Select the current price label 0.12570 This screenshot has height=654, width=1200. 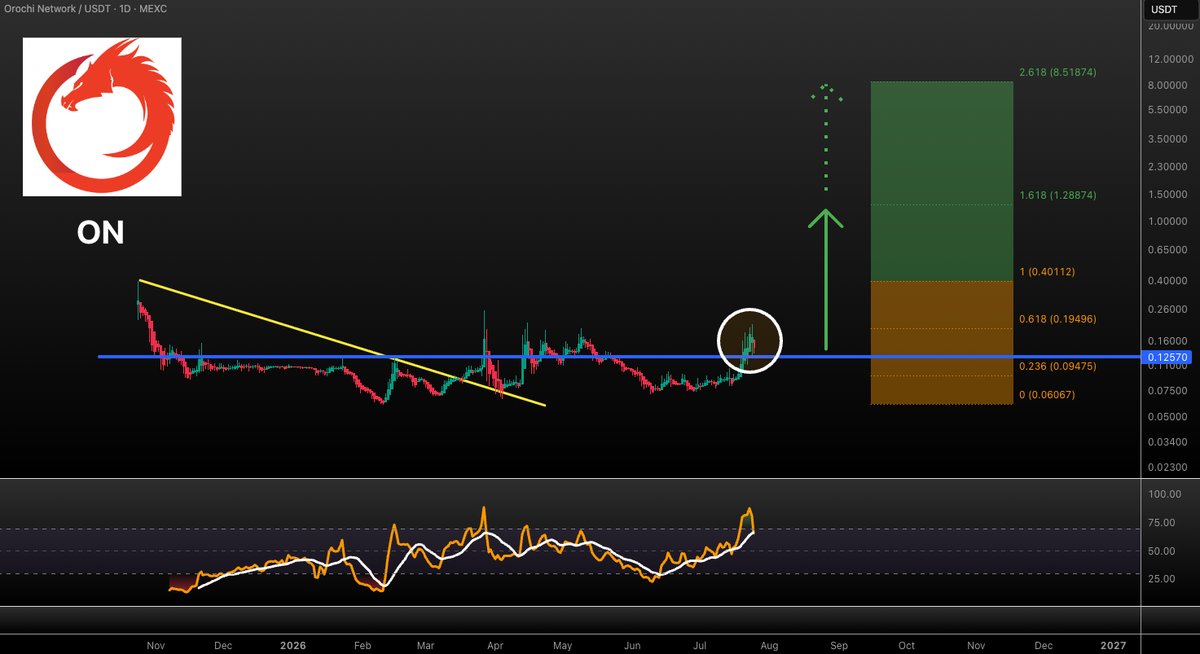coord(1164,357)
